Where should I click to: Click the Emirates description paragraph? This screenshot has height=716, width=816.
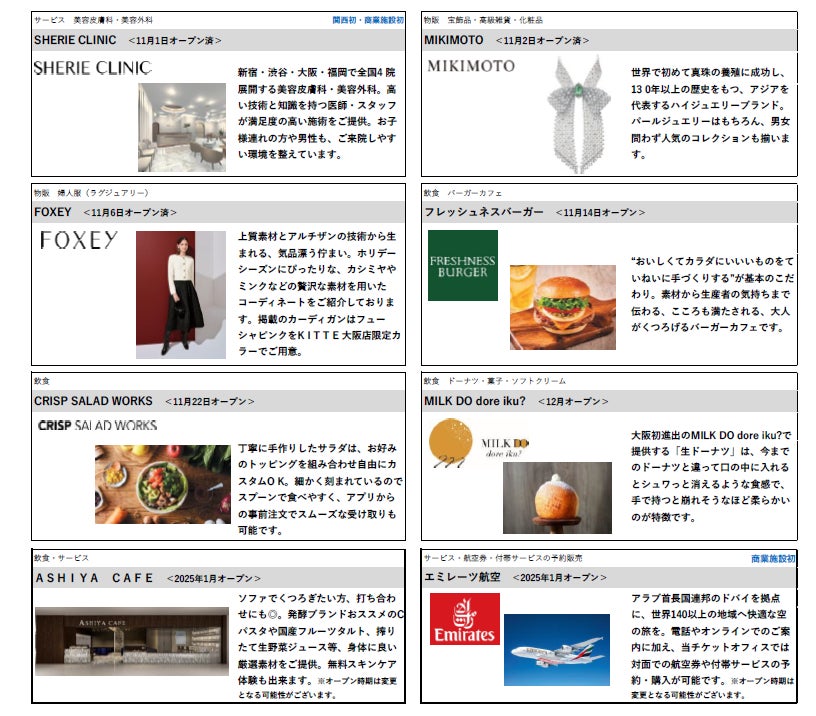click(712, 646)
